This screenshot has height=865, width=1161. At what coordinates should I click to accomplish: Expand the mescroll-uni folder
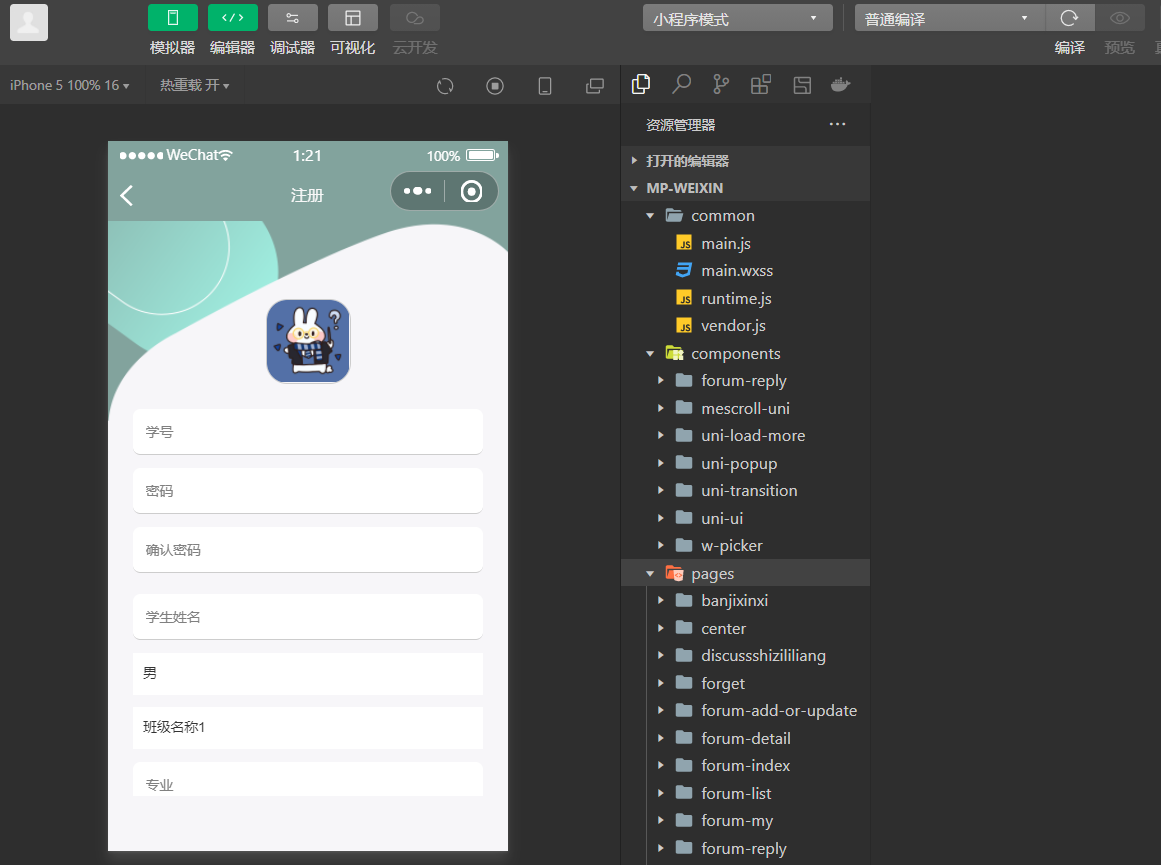coord(746,408)
